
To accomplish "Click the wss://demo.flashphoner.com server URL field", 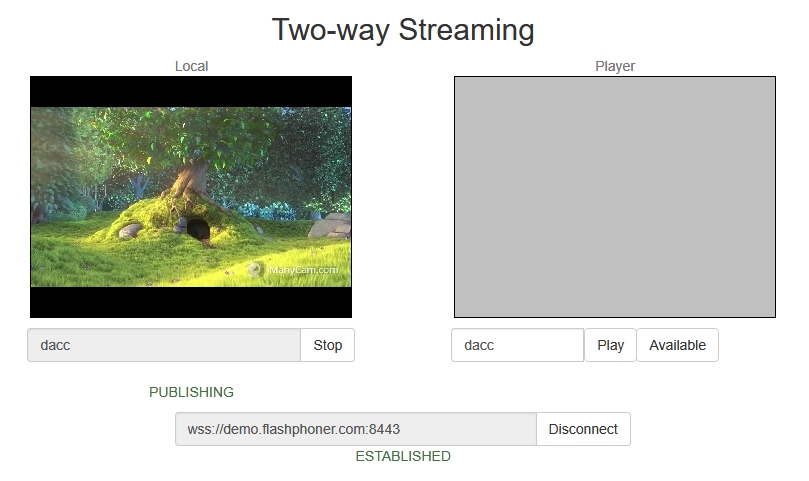I will coord(356,429).
